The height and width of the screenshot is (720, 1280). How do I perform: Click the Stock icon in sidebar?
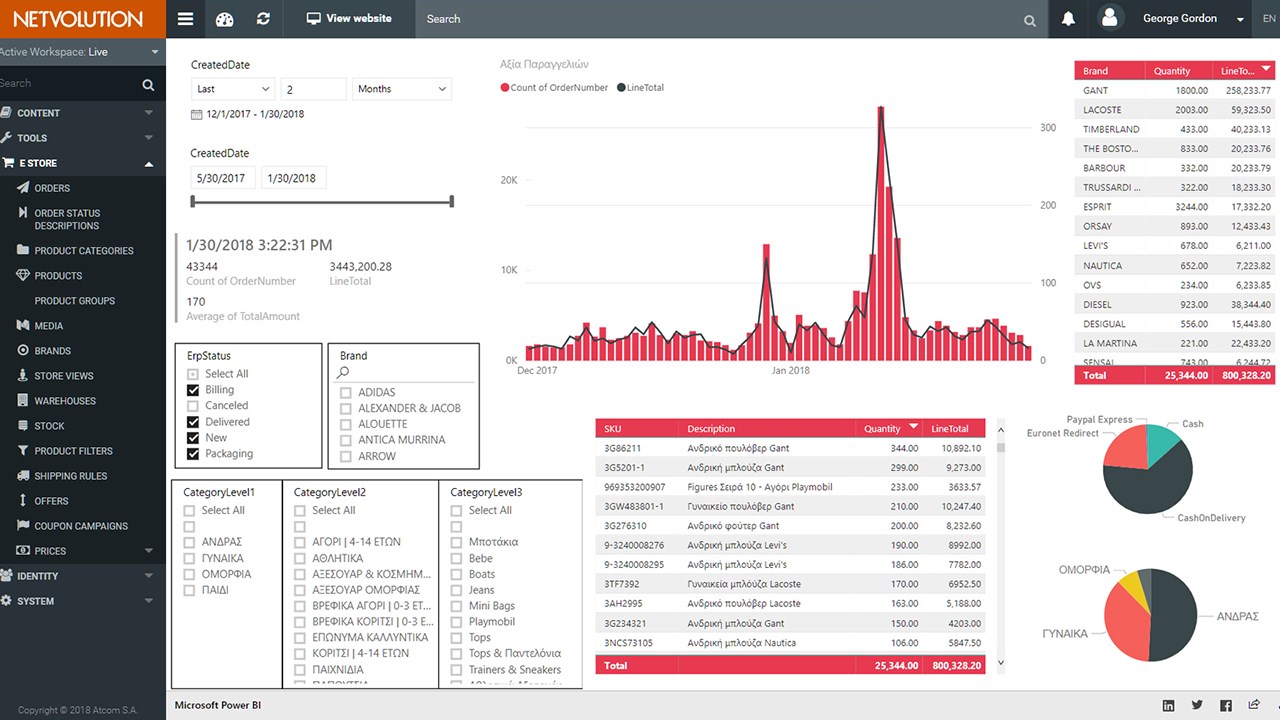pyautogui.click(x=24, y=425)
